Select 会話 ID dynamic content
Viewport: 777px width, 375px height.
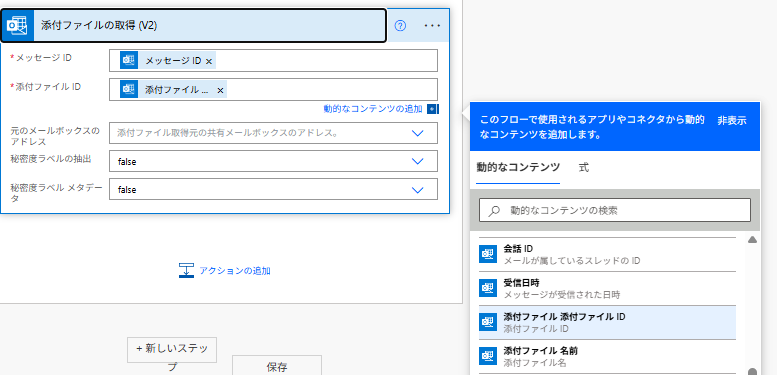[x=608, y=254]
